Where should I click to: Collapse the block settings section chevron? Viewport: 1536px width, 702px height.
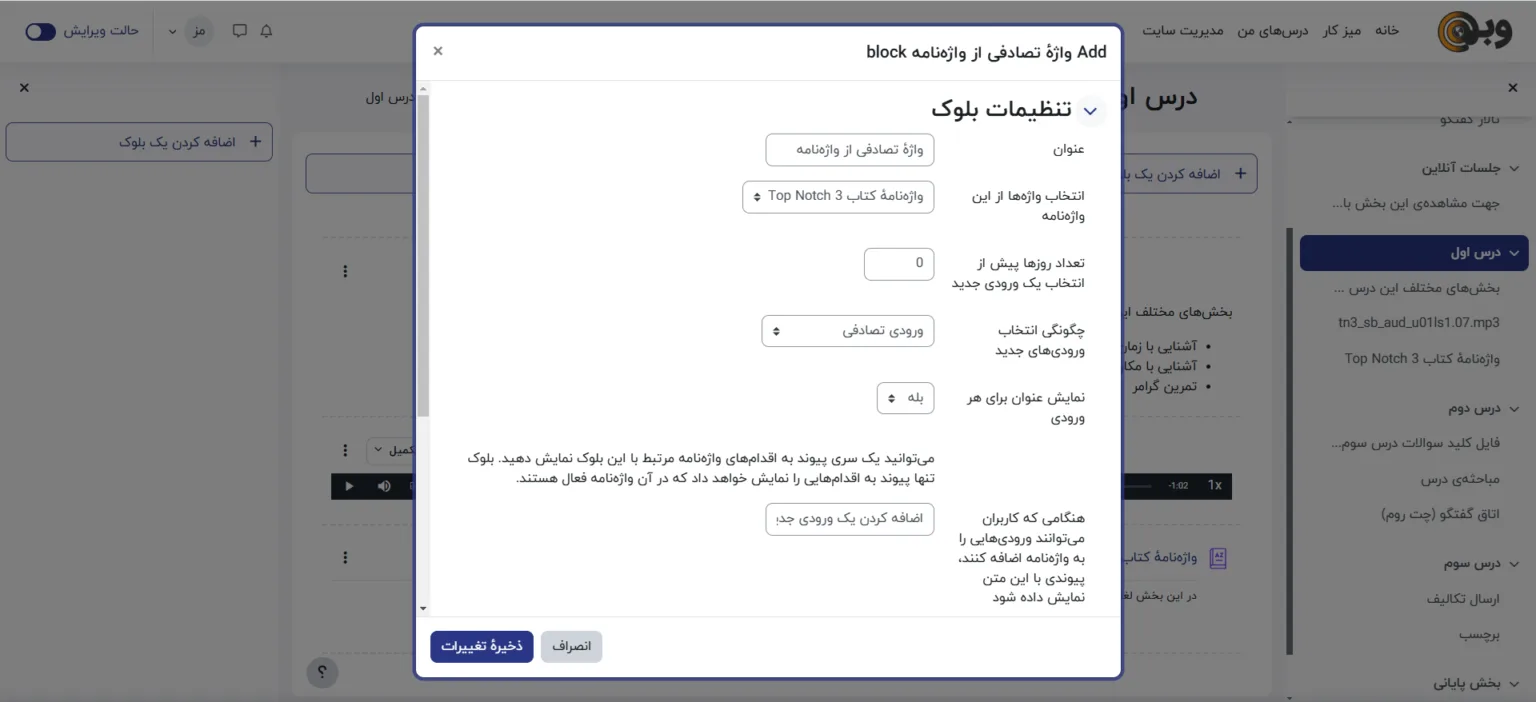(x=1090, y=111)
